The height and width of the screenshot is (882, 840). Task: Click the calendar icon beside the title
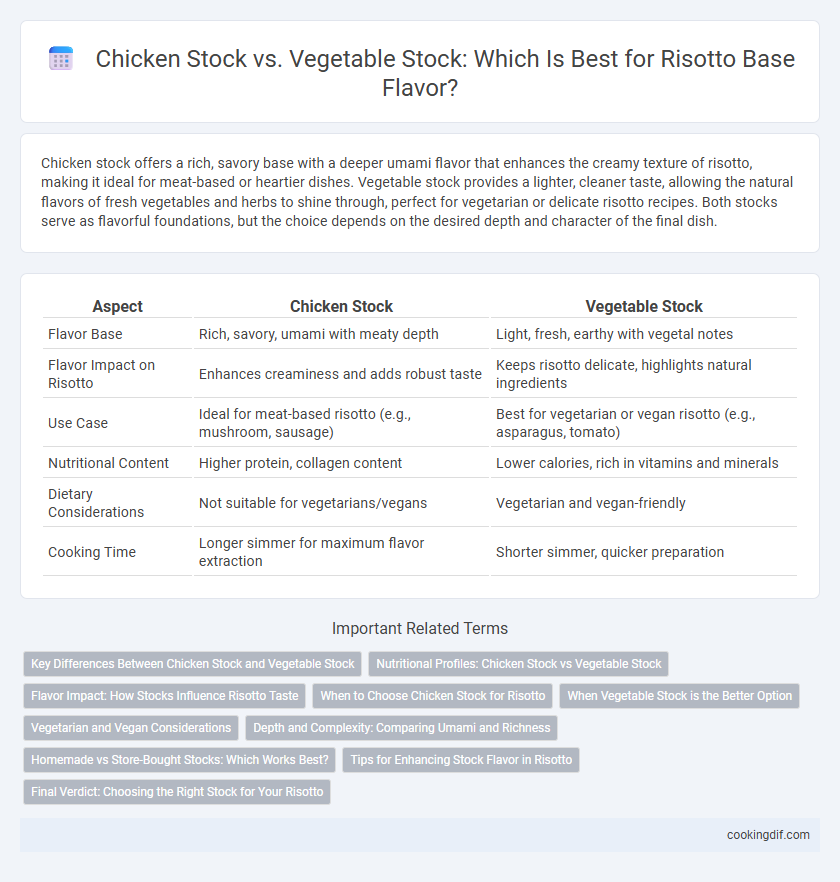(61, 58)
